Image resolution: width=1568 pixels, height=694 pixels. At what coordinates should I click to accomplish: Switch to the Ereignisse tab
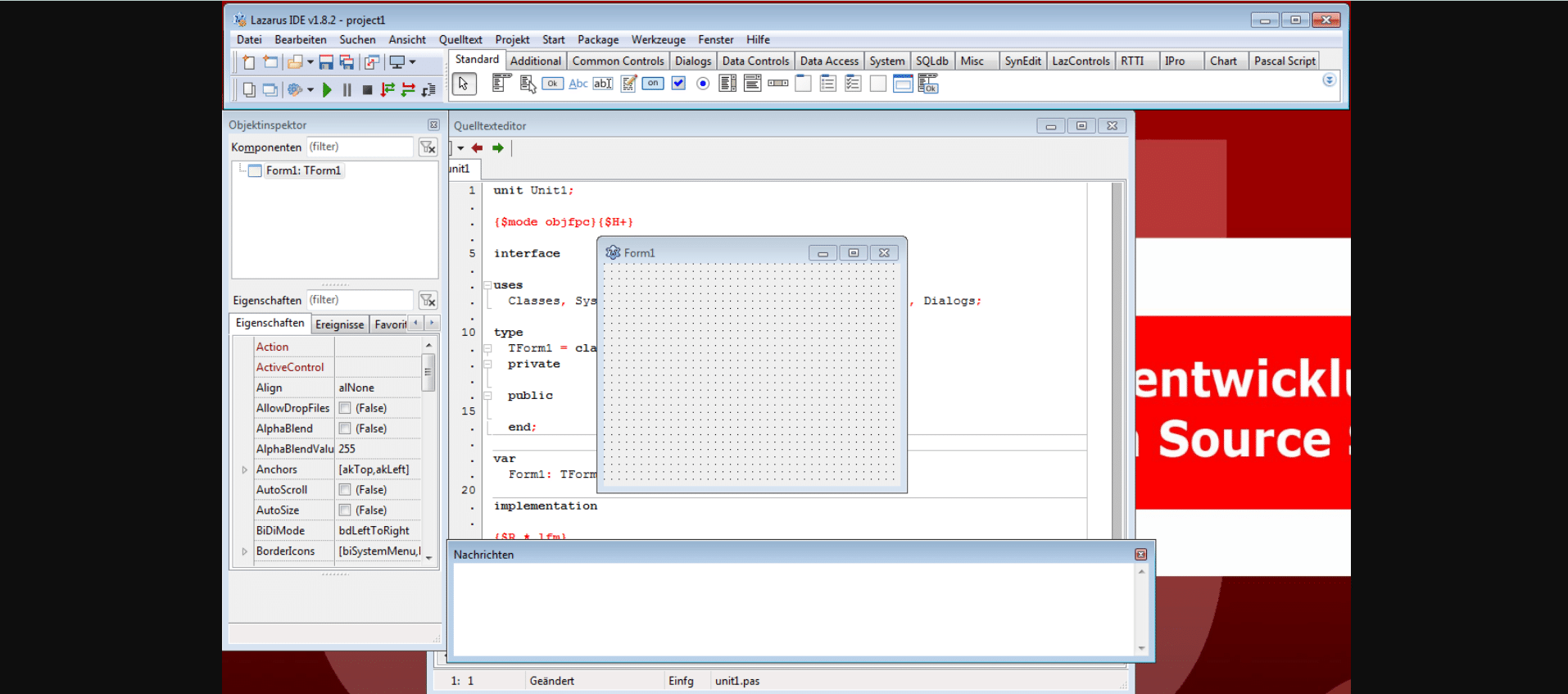click(x=339, y=324)
